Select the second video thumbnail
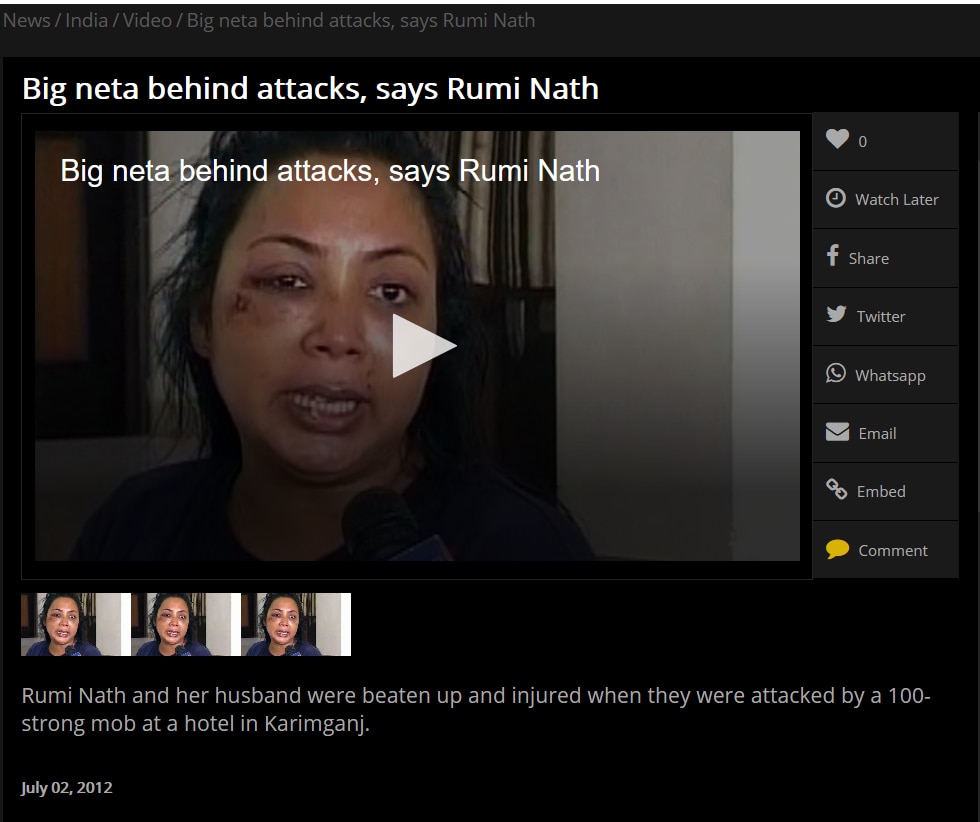 (x=180, y=624)
